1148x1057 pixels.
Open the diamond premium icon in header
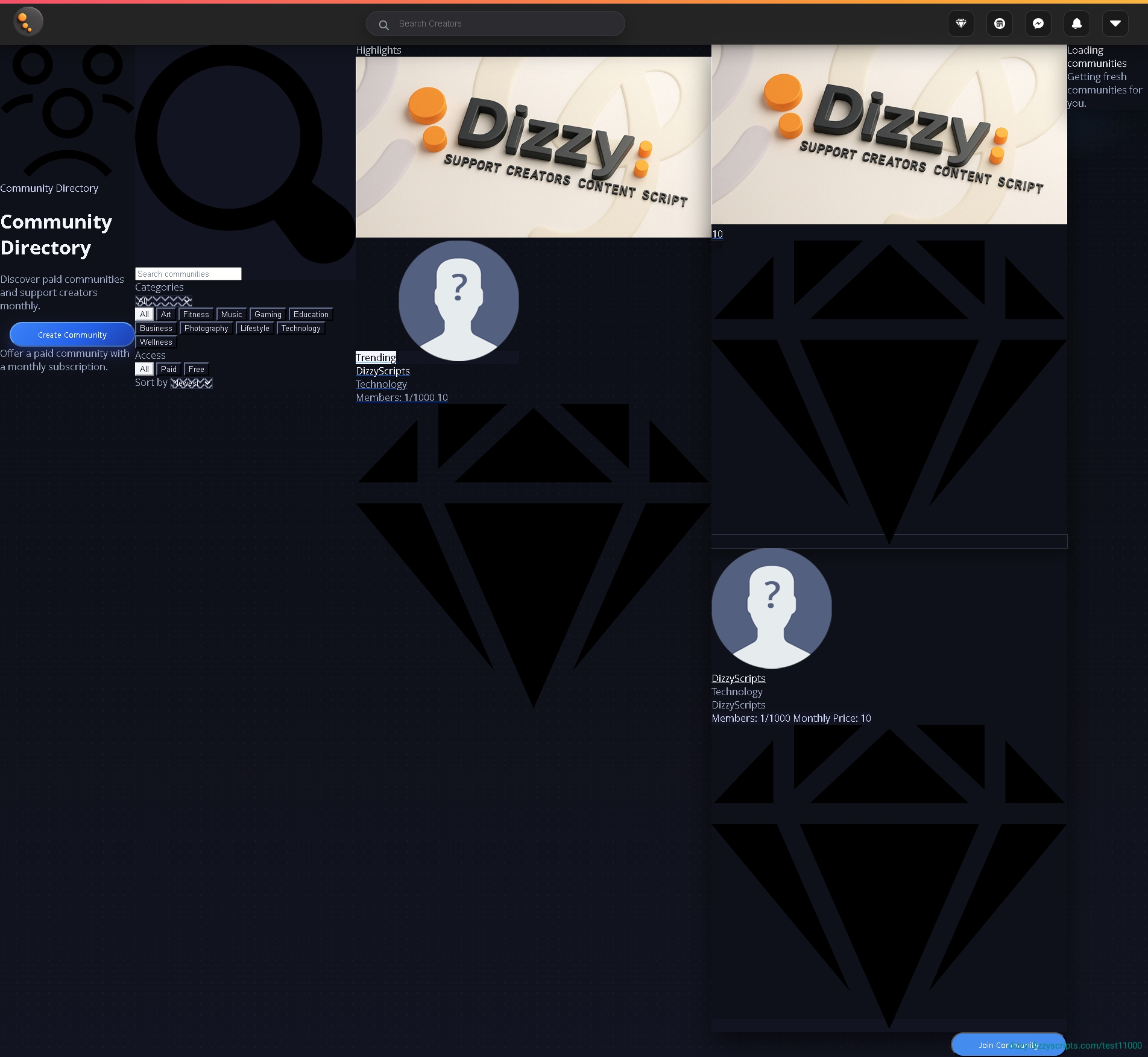(960, 24)
